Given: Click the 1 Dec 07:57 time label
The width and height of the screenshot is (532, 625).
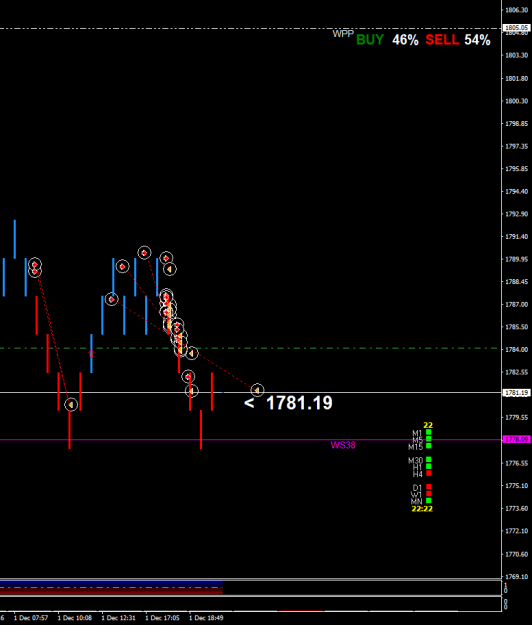Looking at the screenshot, I should (31, 618).
